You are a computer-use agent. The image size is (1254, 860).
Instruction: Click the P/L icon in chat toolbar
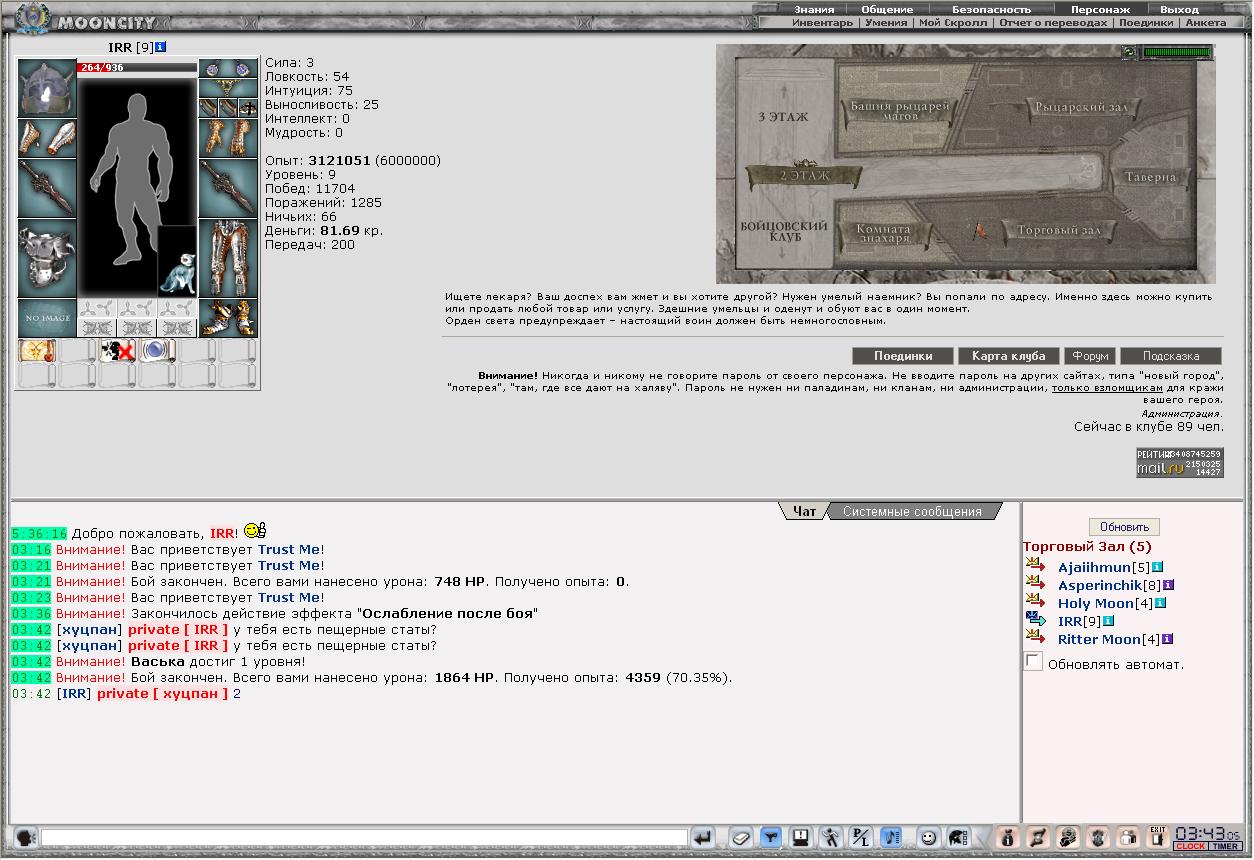861,837
